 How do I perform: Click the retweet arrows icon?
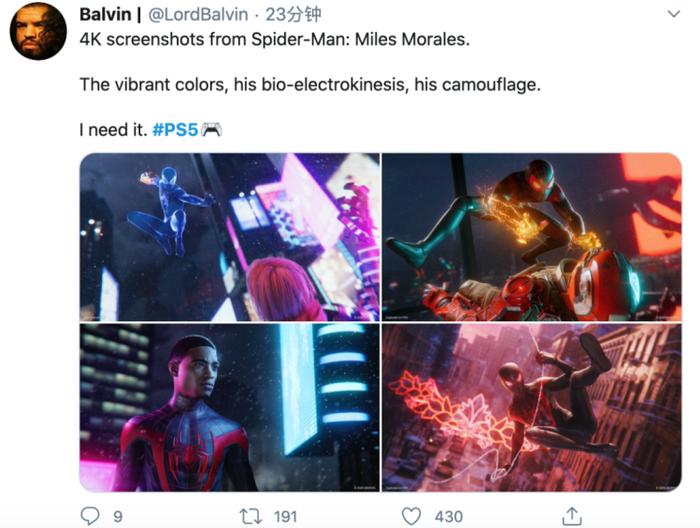tap(251, 516)
